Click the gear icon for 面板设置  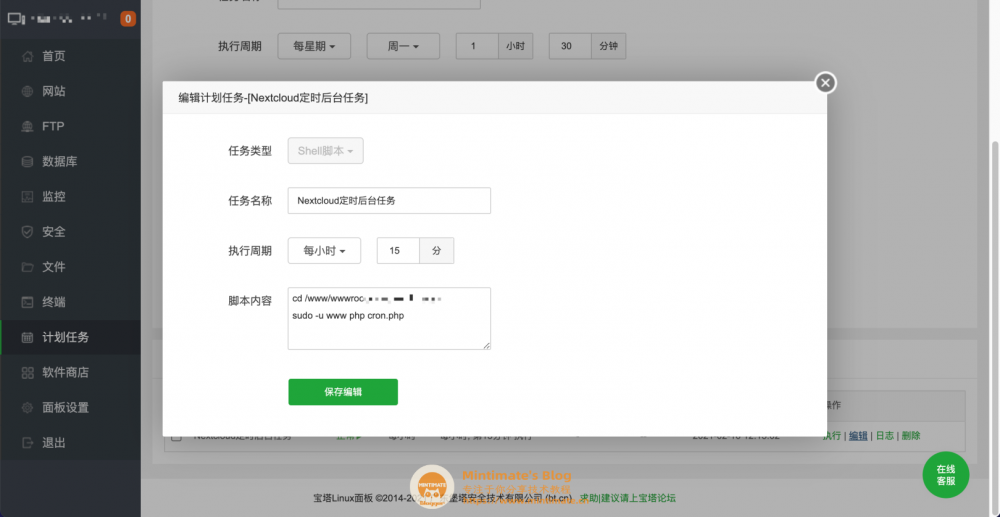27,407
